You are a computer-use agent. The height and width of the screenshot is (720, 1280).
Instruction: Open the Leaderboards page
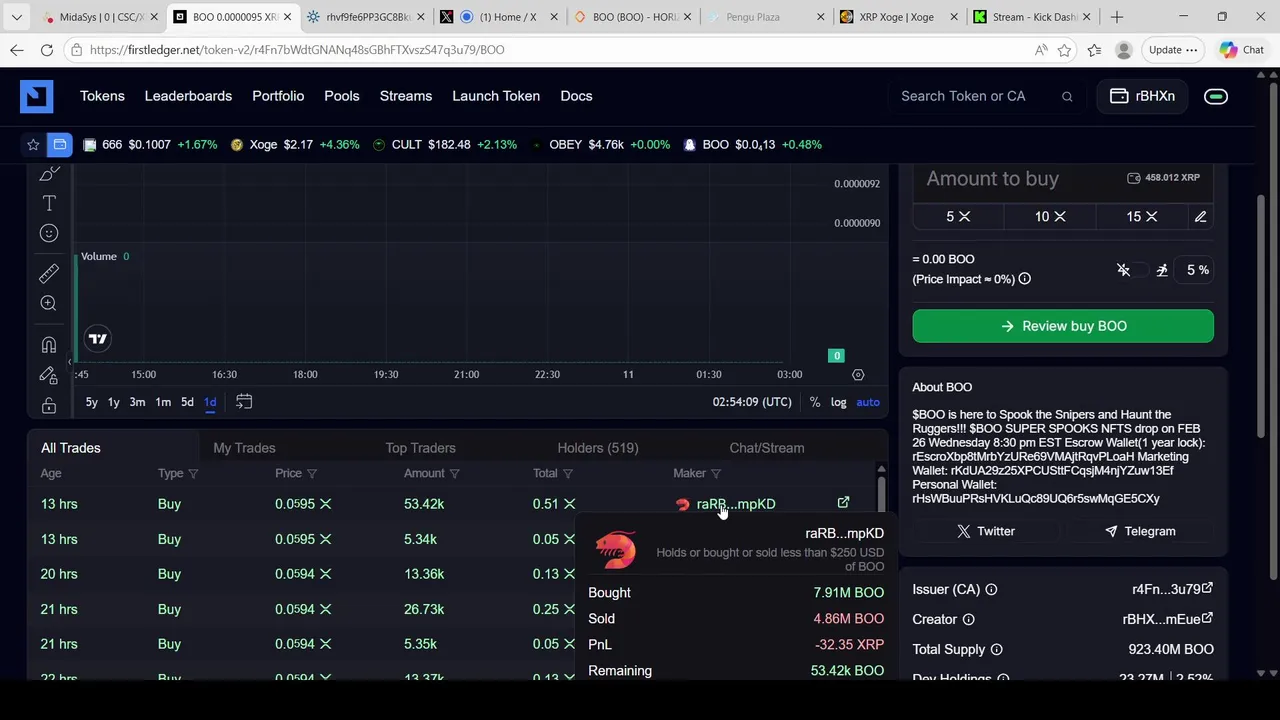(188, 96)
